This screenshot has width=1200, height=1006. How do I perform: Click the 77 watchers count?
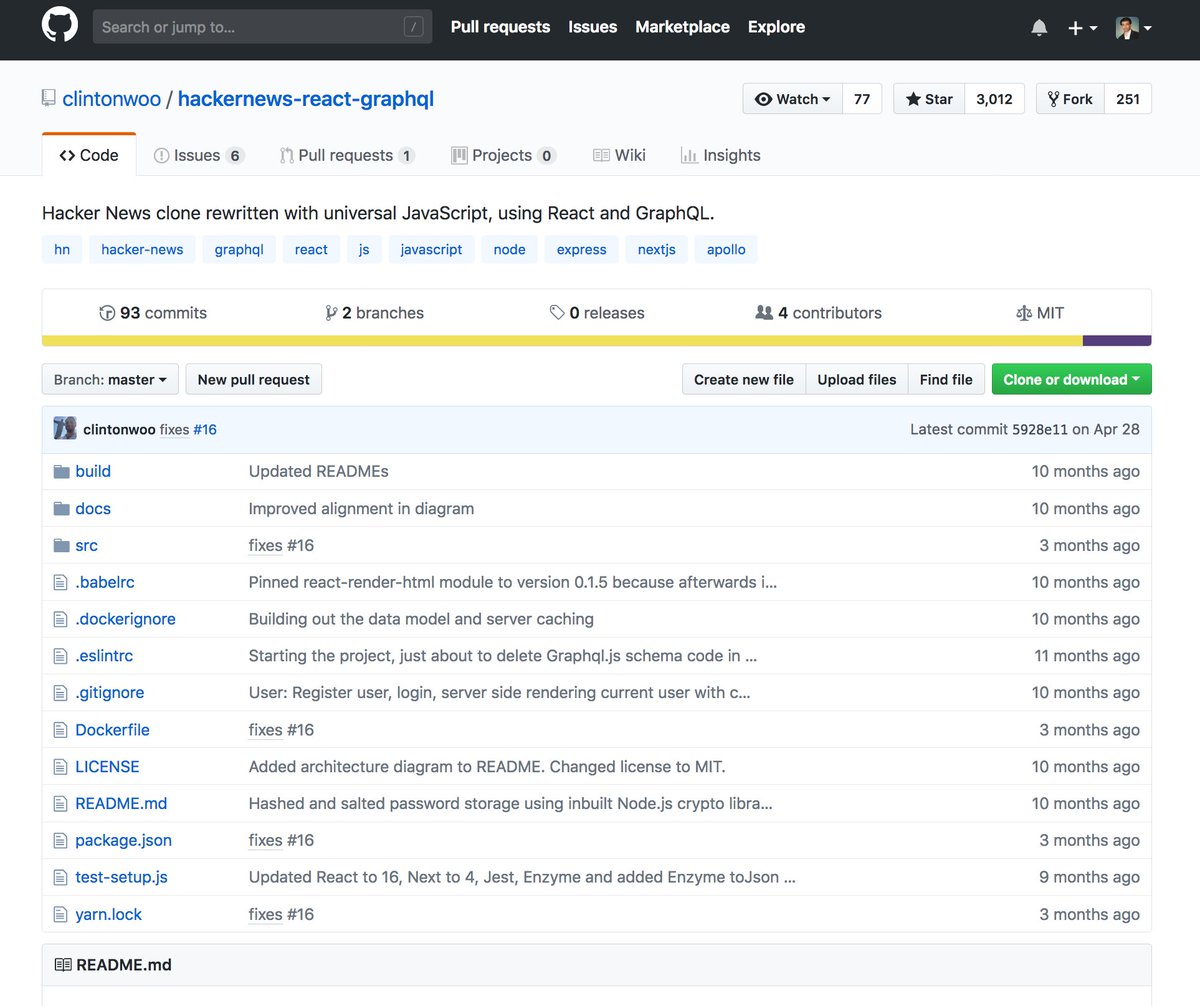[x=862, y=99]
